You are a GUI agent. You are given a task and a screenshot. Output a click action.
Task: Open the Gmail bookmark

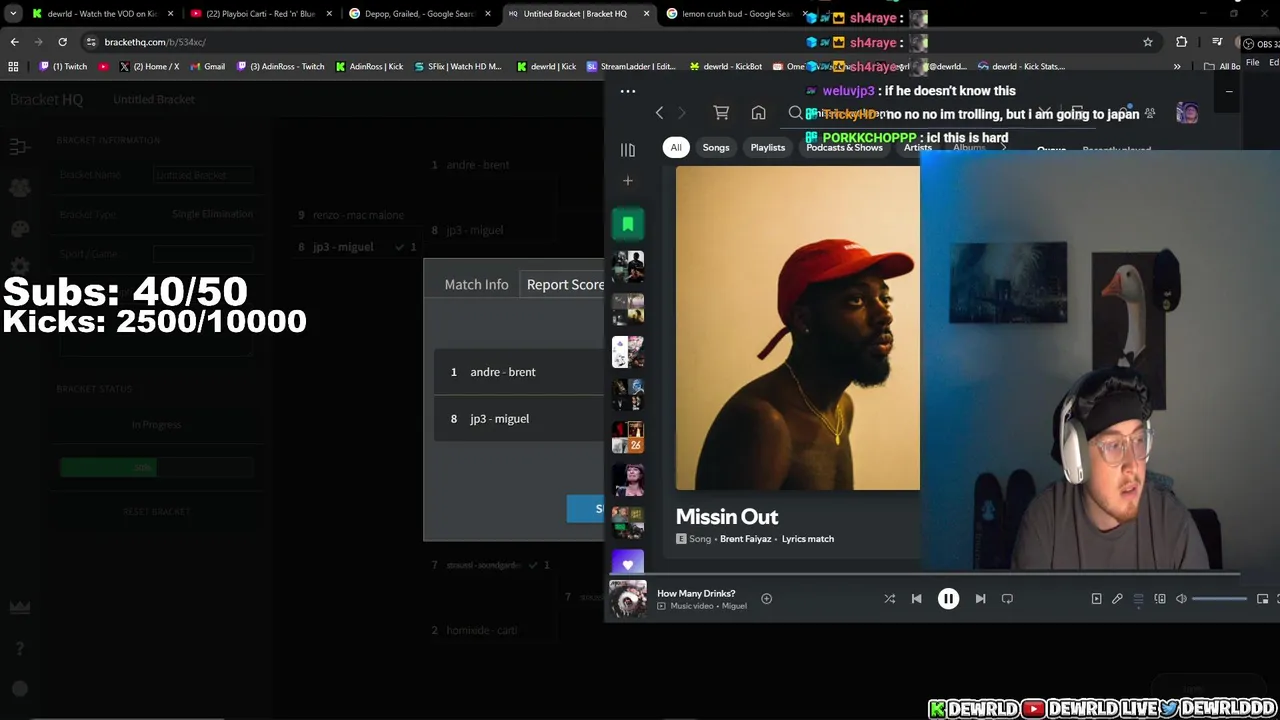pyautogui.click(x=207, y=67)
